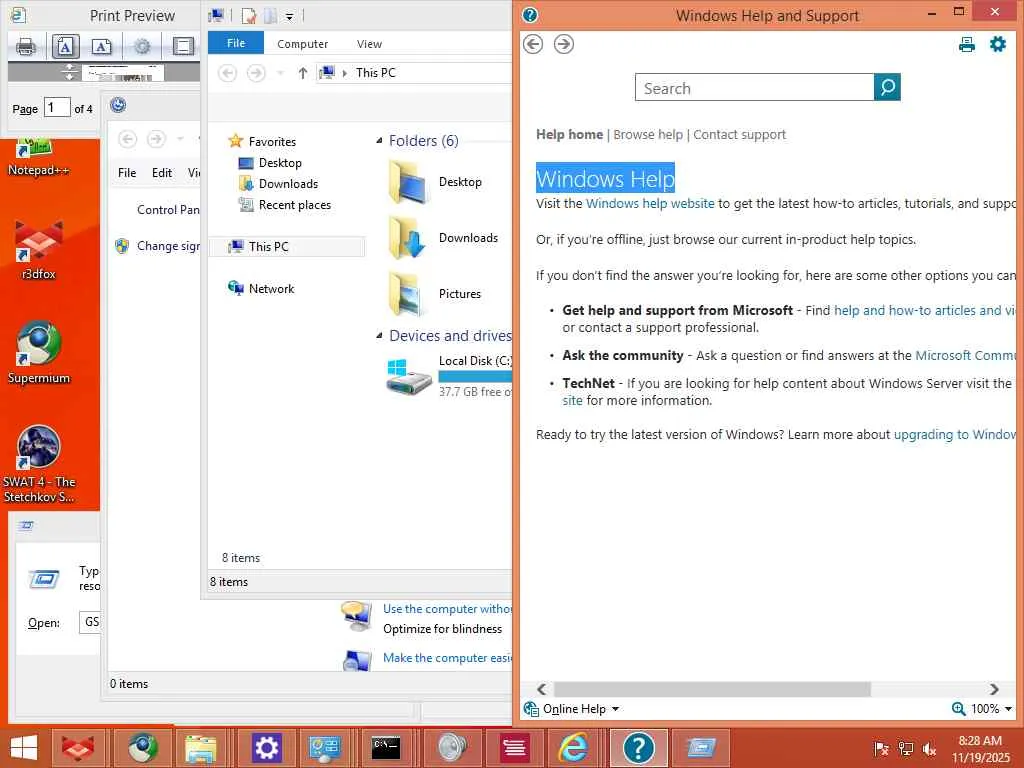Open the upgrading to Windows link
Image resolution: width=1024 pixels, height=768 pixels.
955,434
